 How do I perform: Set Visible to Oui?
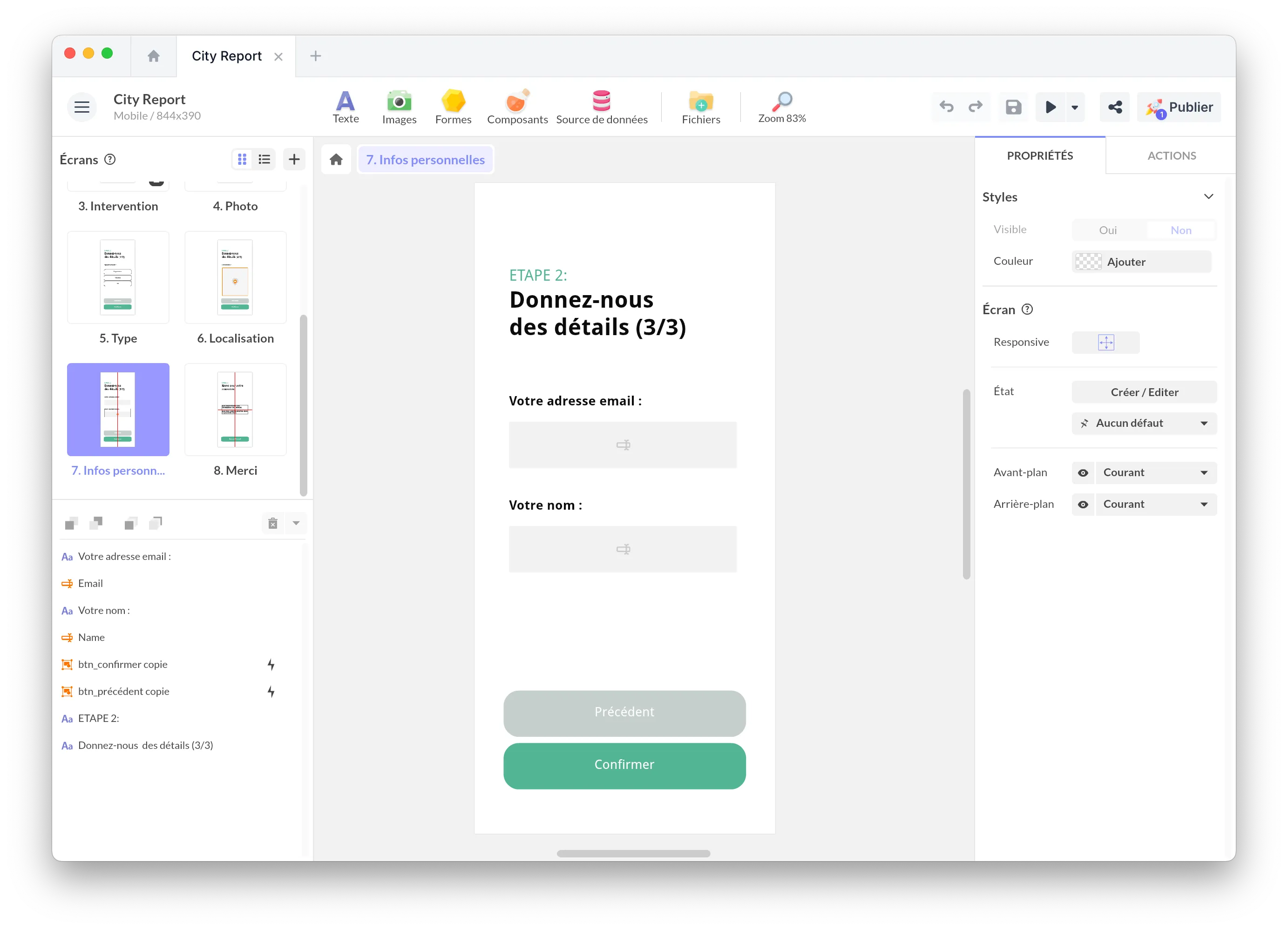(1108, 230)
